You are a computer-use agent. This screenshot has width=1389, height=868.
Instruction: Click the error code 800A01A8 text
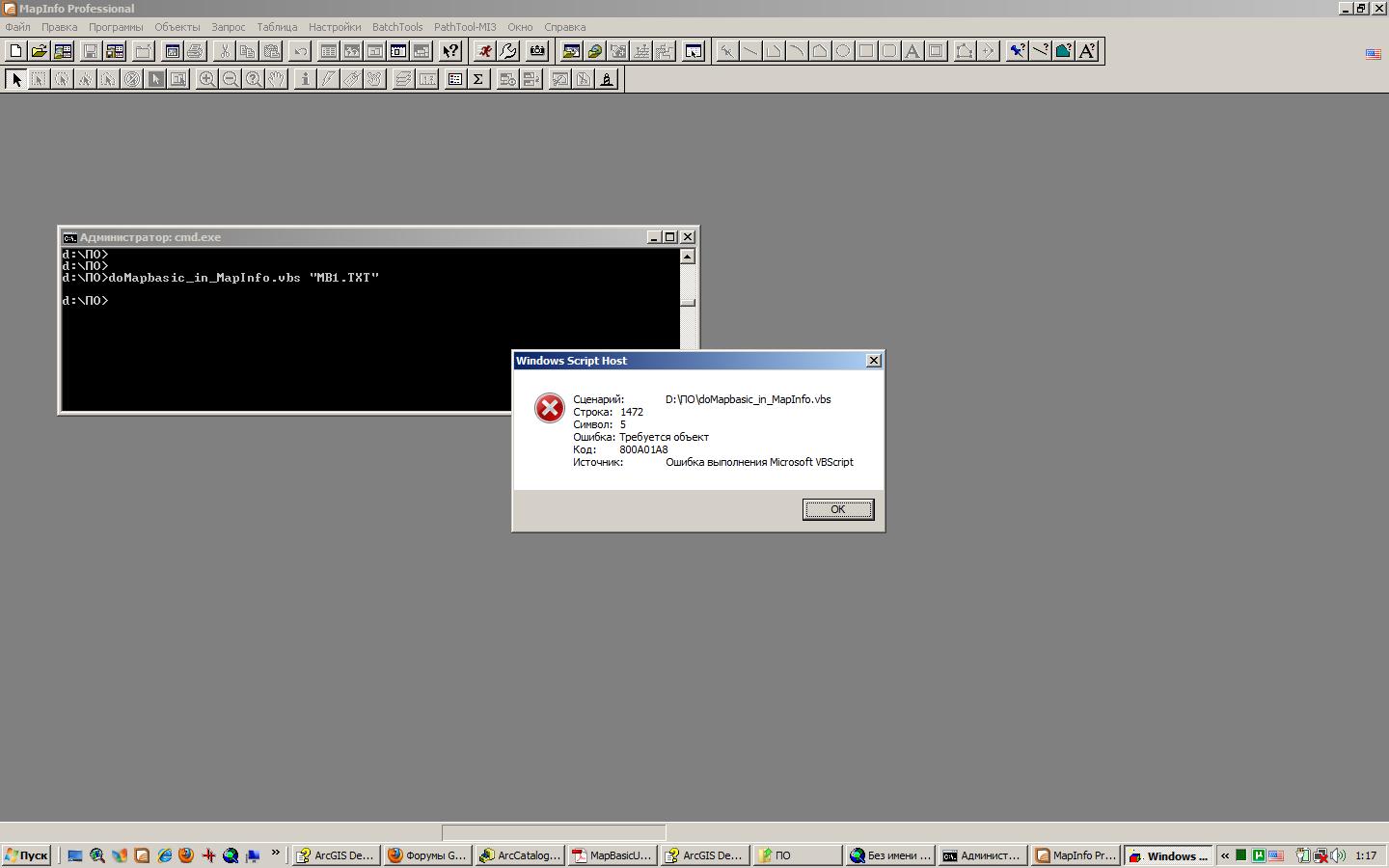coord(643,449)
